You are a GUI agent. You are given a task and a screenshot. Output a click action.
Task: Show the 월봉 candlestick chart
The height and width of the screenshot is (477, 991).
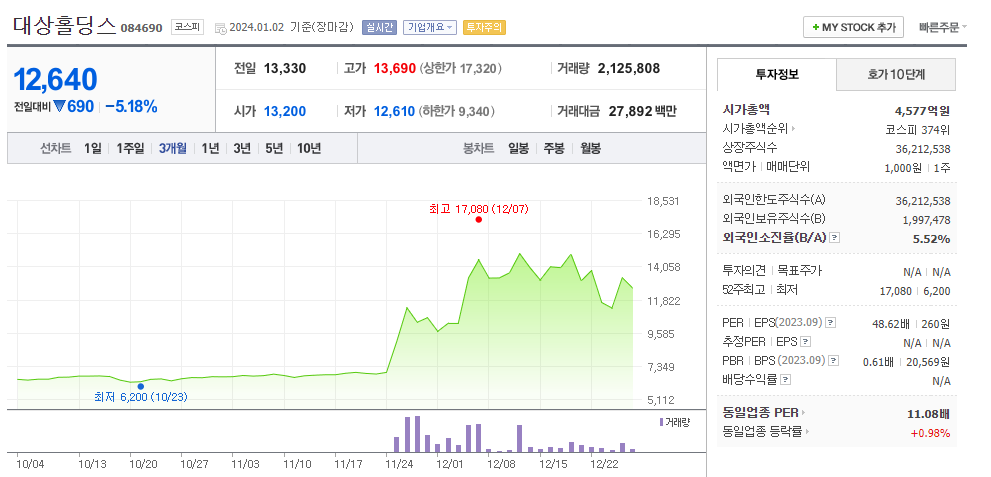tap(590, 148)
